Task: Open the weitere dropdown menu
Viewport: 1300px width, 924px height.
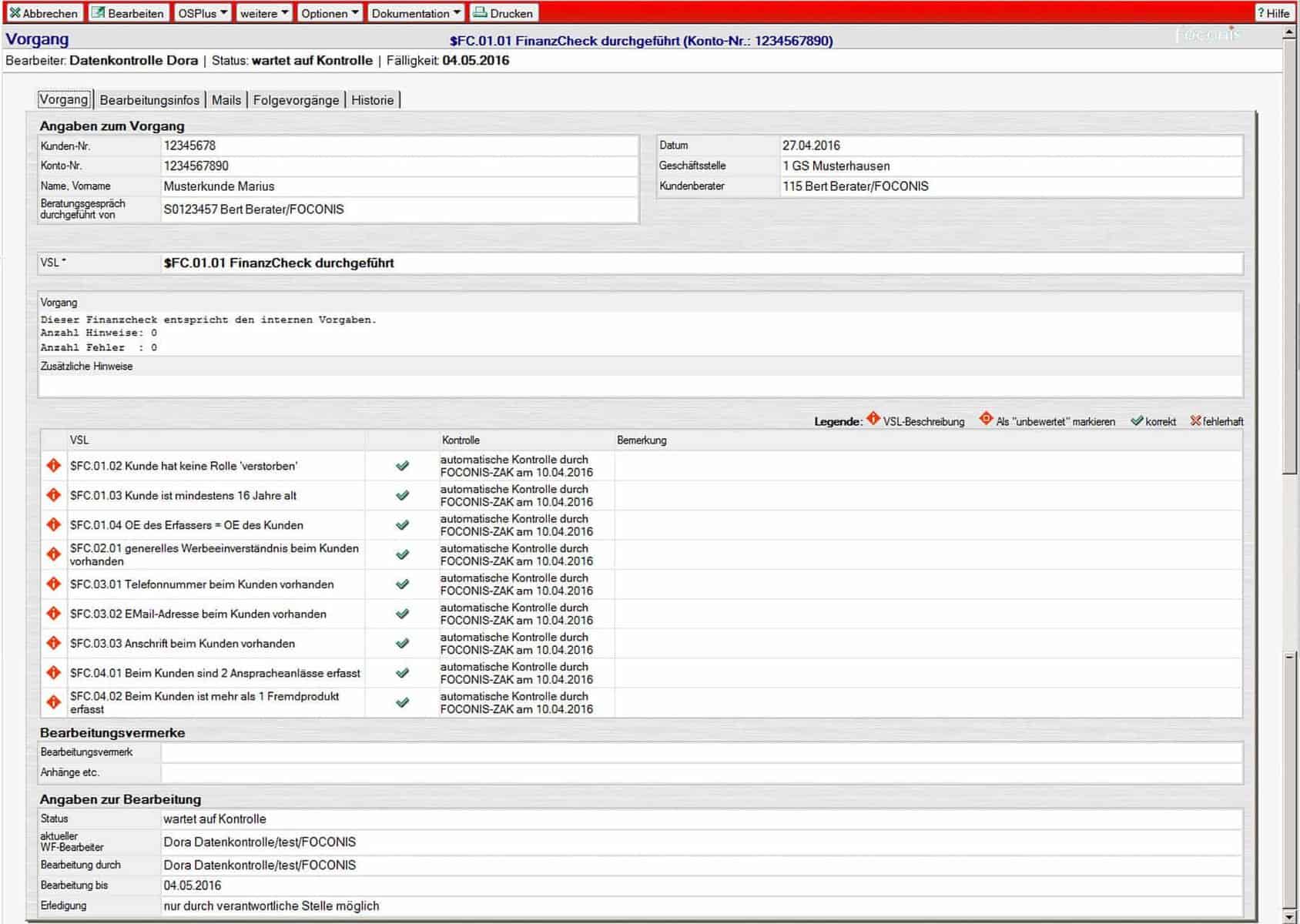Action: coord(263,13)
